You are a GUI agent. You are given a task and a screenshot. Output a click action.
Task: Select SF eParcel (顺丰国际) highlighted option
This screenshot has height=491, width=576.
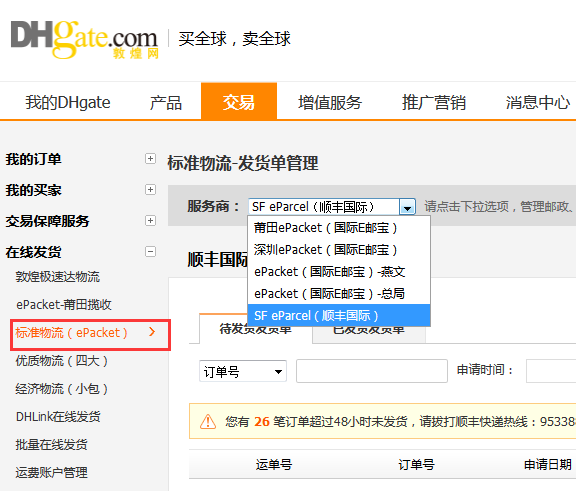coord(339,315)
